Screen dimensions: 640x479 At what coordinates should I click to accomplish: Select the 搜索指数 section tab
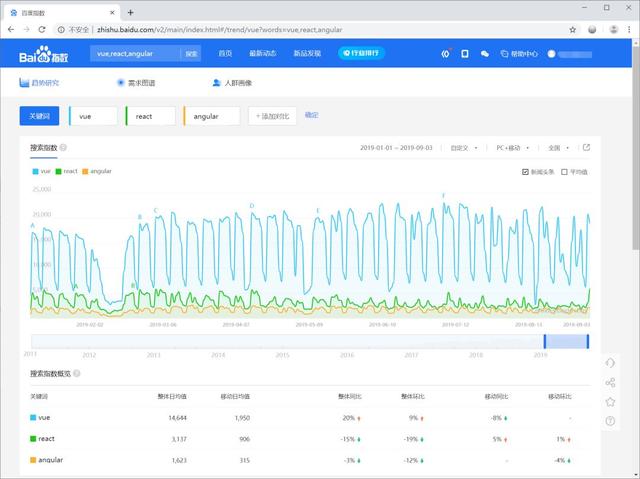43,148
